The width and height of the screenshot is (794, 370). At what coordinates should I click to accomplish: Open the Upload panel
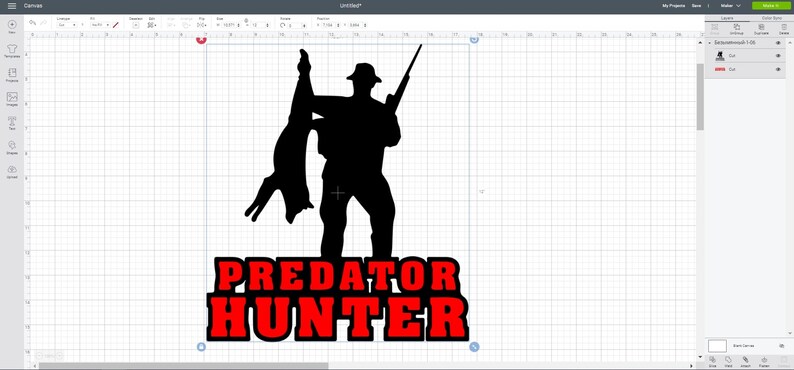coord(12,172)
